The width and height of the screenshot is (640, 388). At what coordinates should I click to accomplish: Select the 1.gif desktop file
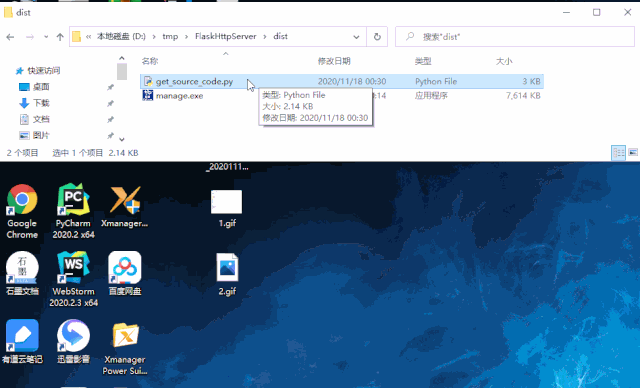227,208
